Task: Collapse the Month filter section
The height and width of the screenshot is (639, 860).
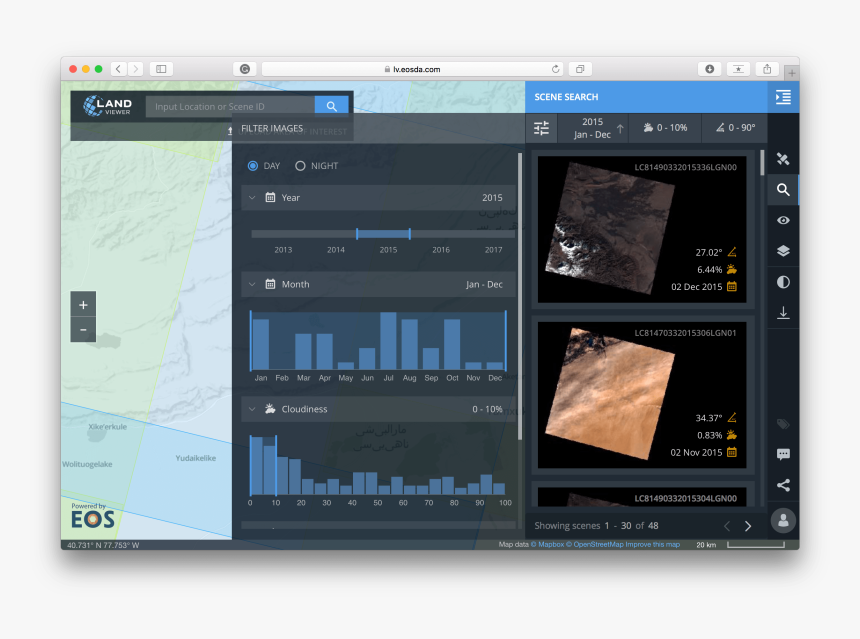Action: pos(251,284)
